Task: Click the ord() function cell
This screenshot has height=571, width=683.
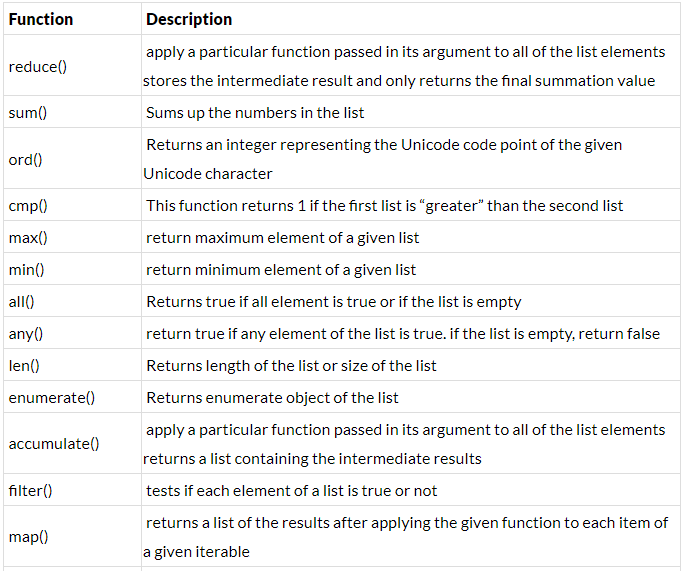Action: [x=72, y=159]
